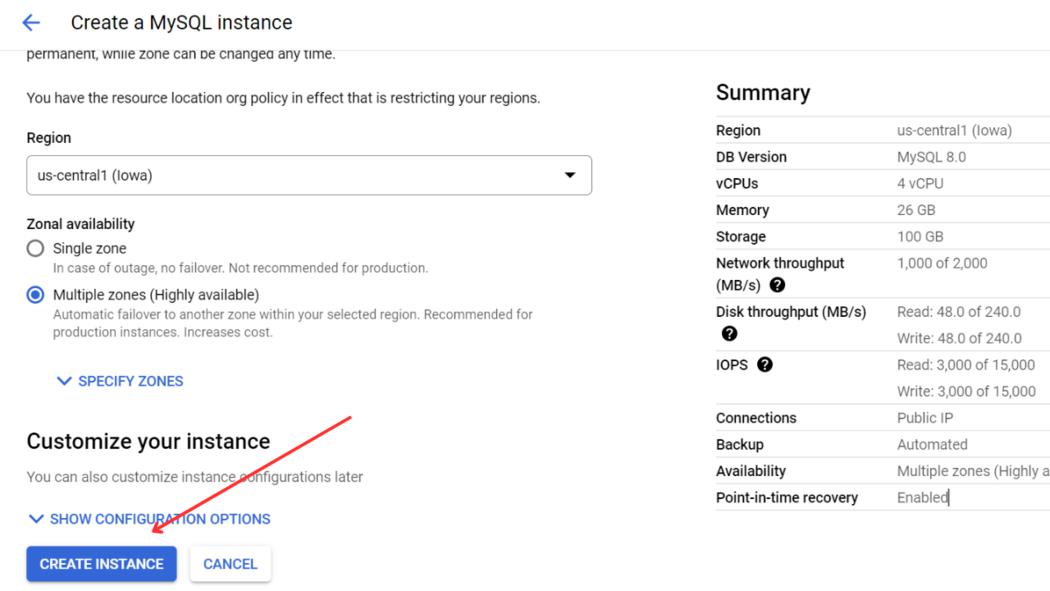
Task: Click the Automated Backup value in Summary
Action: [x=932, y=444]
